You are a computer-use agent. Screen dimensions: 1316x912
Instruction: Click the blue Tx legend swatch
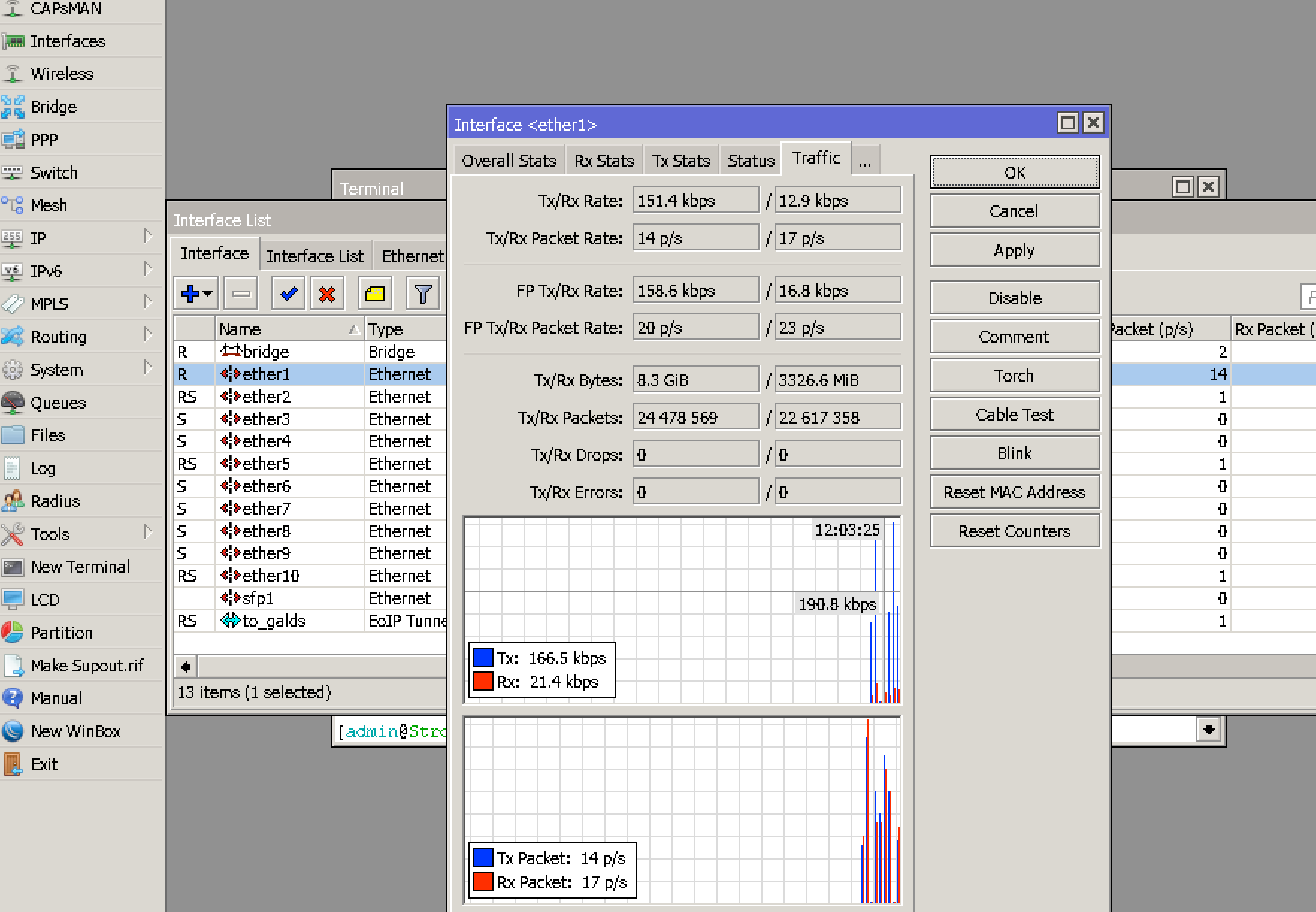(x=483, y=657)
